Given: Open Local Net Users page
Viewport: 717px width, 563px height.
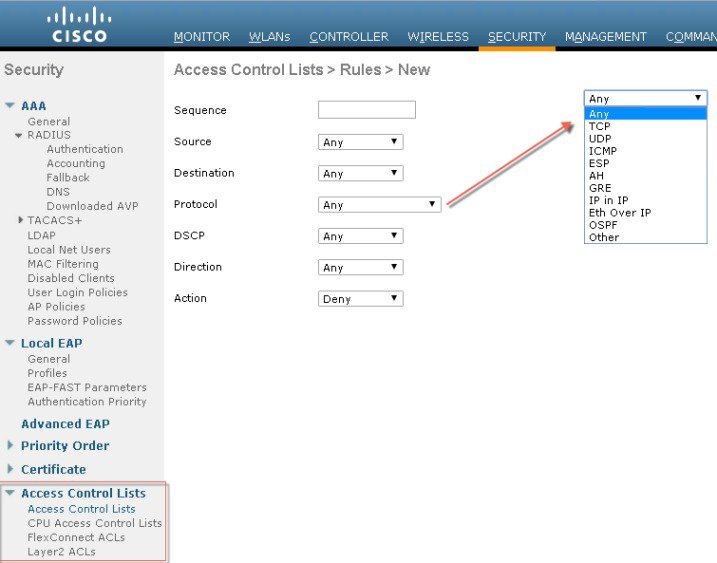Looking at the screenshot, I should pyautogui.click(x=69, y=250).
